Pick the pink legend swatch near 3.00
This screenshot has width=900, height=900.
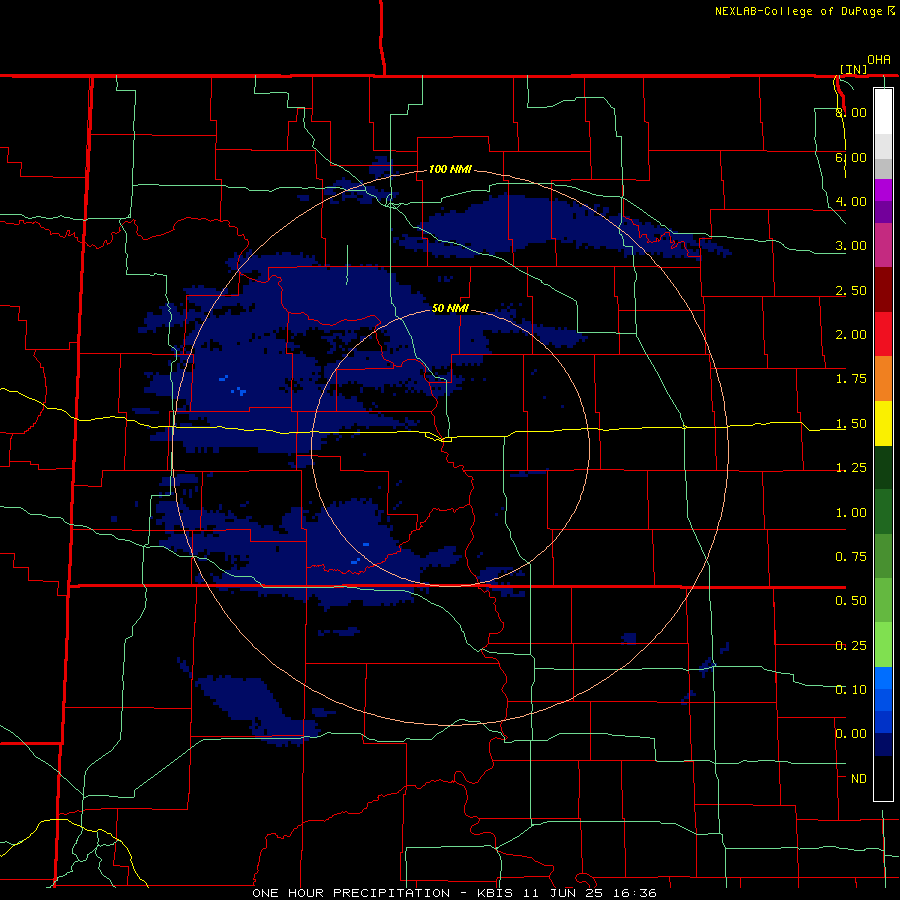pyautogui.click(x=883, y=245)
